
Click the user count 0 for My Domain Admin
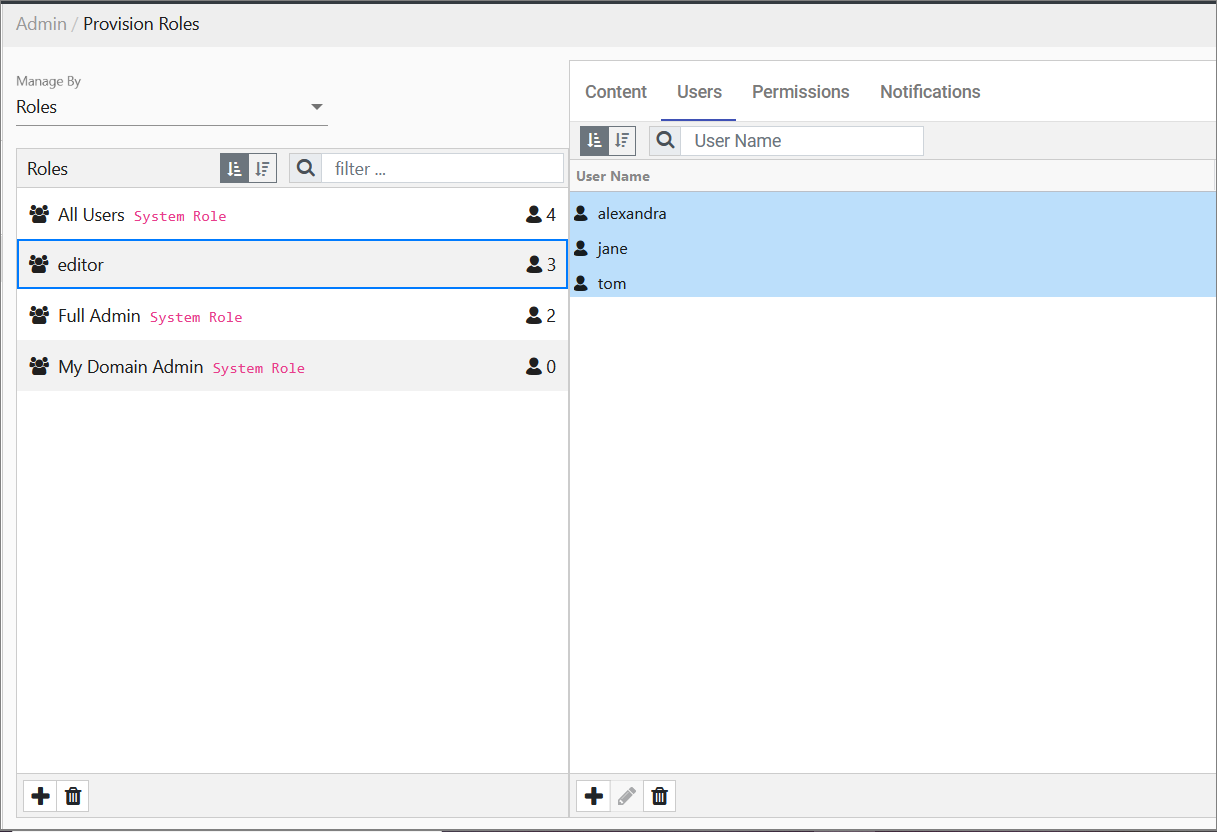click(541, 367)
